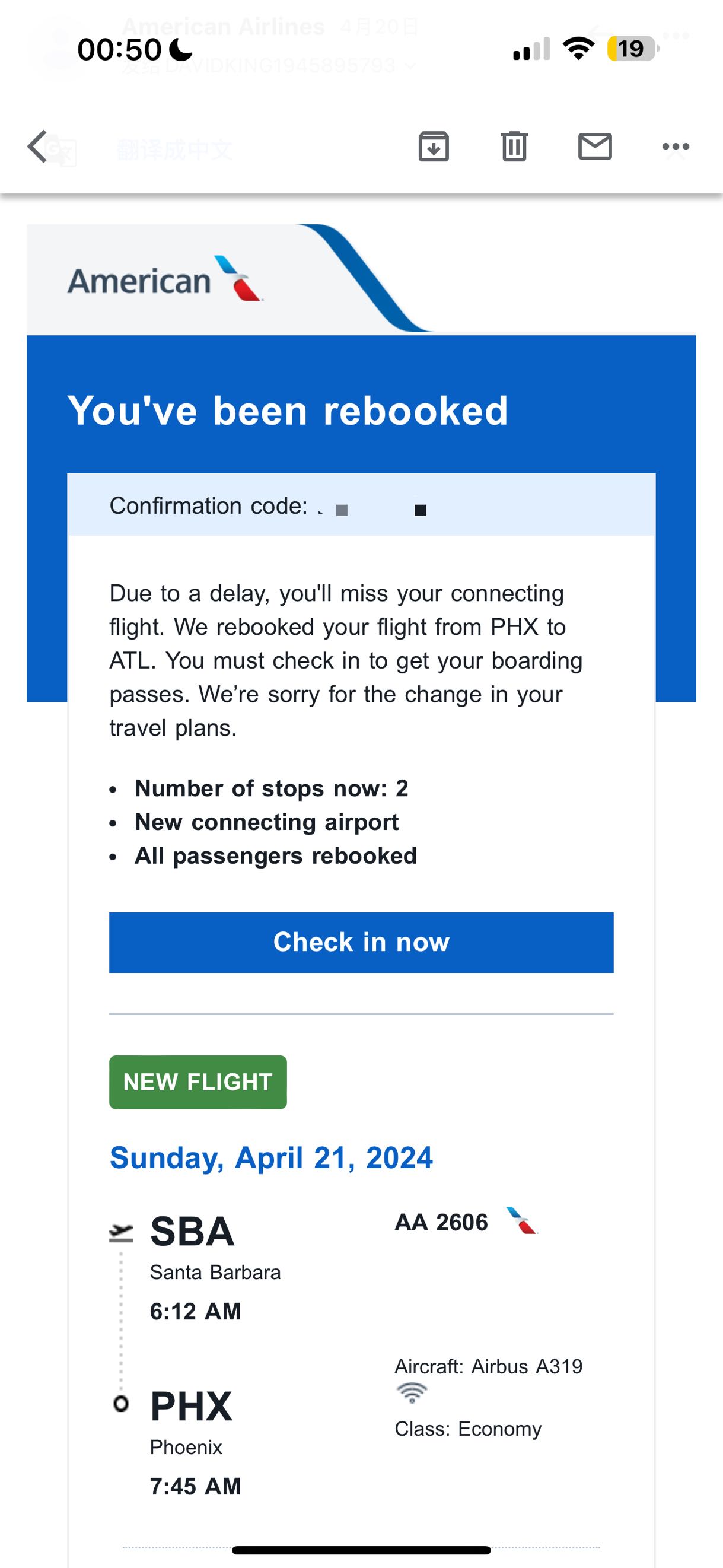723x1568 pixels.
Task: Select the PHX arrival airport code
Action: pyautogui.click(x=191, y=1407)
